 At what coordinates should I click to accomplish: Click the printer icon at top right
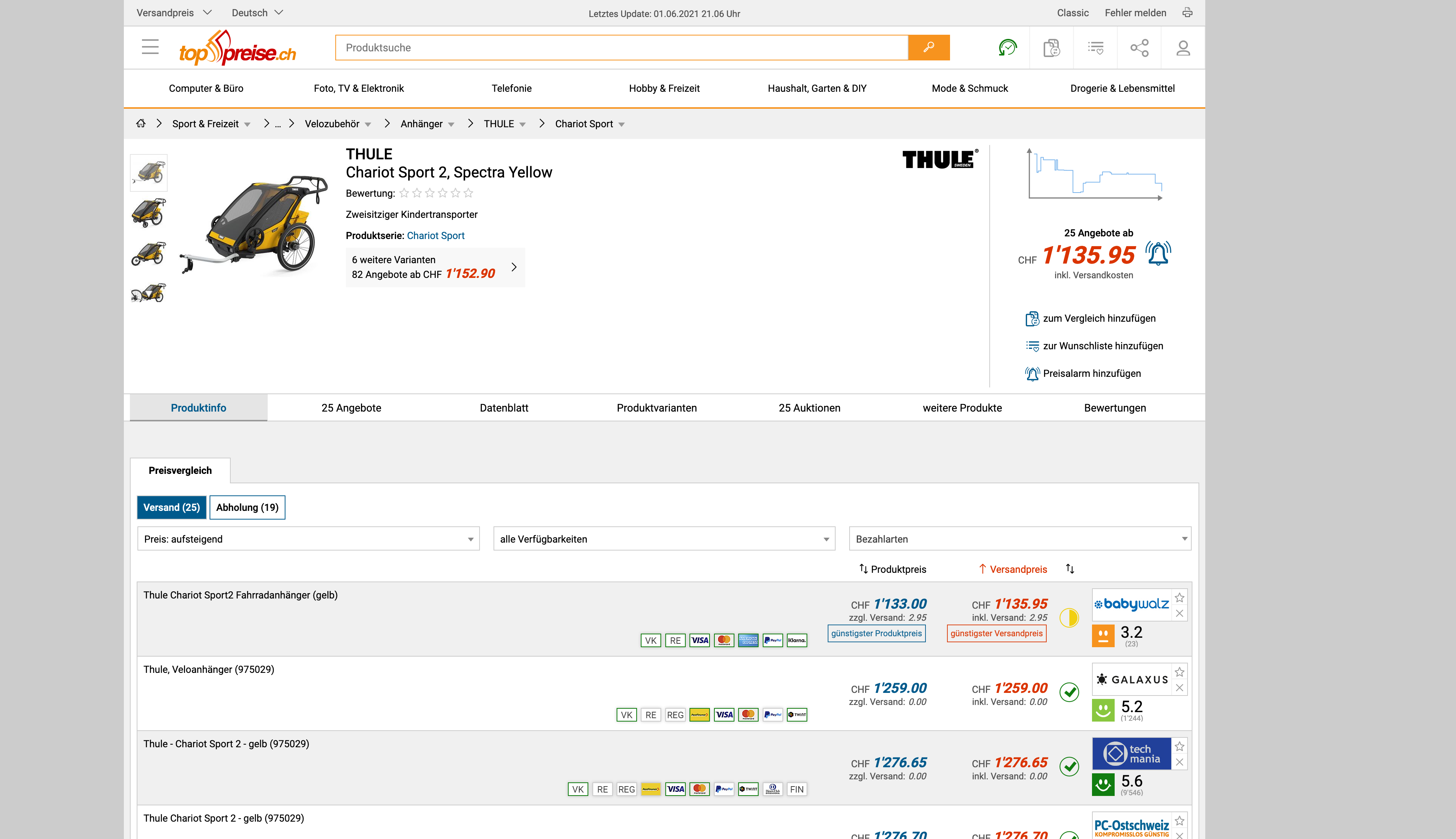[1187, 13]
